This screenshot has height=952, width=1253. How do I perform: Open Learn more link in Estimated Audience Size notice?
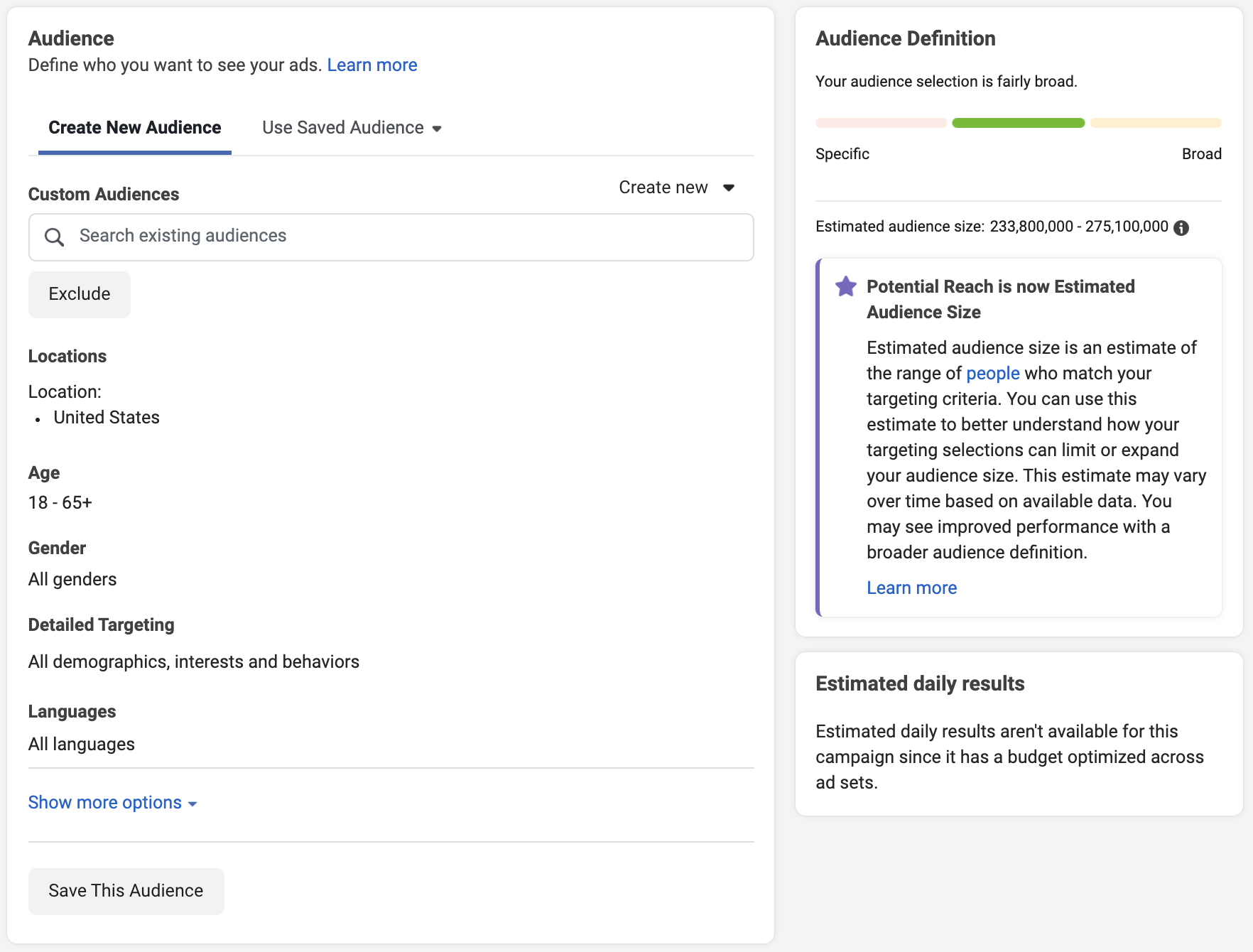tap(912, 588)
